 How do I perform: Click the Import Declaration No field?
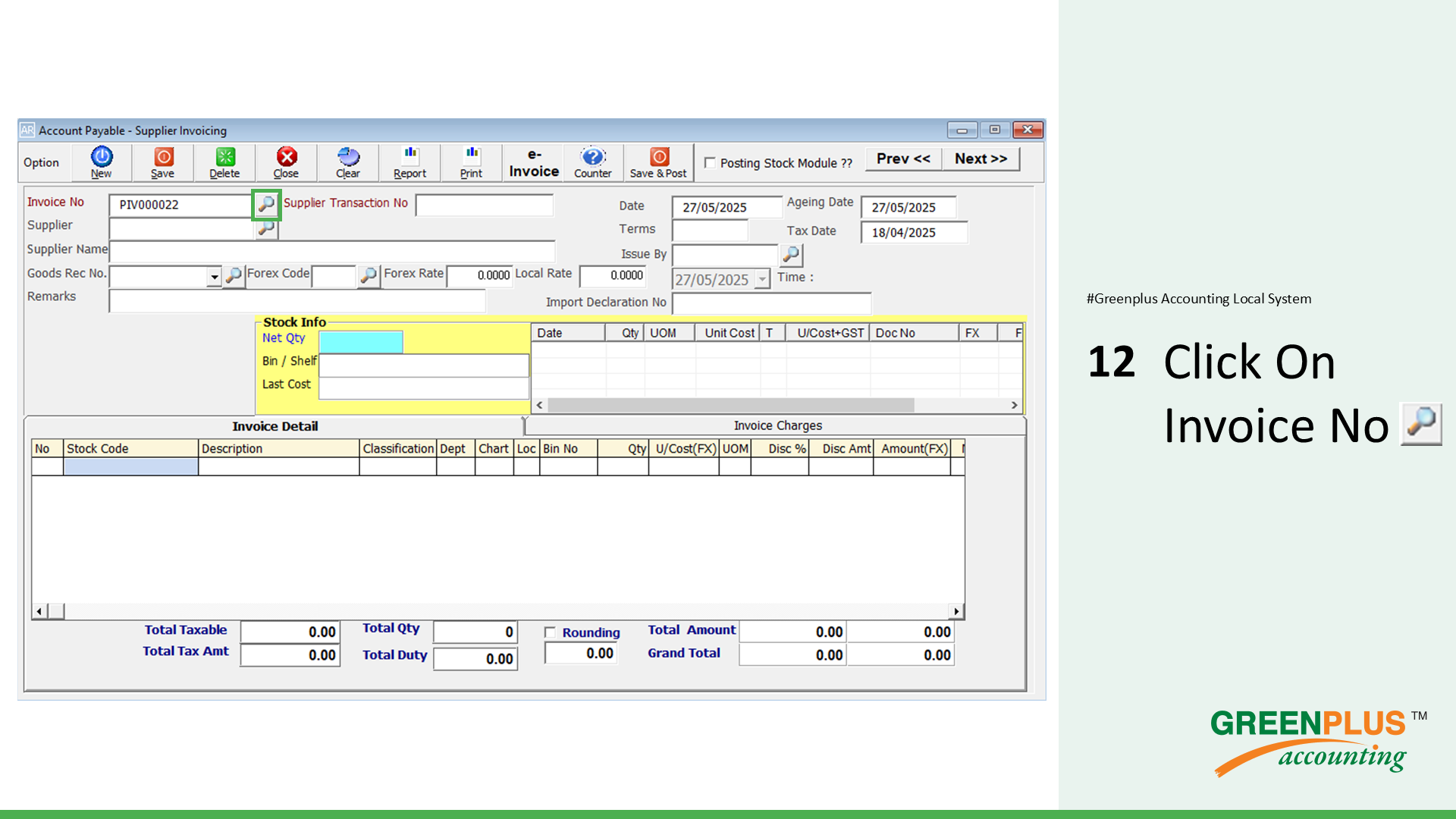pos(771,303)
